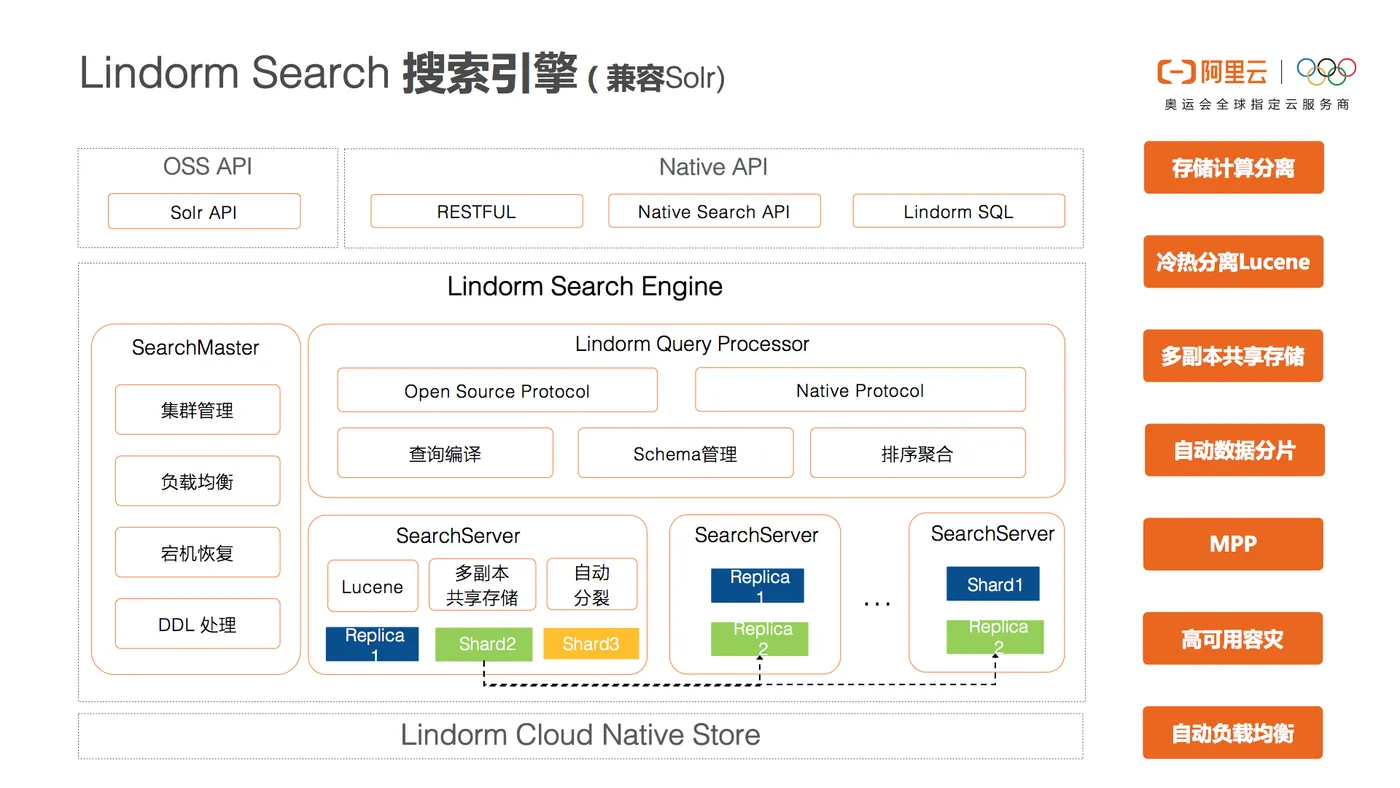Click the blue Replica 1 block beside Shard2

[372, 644]
